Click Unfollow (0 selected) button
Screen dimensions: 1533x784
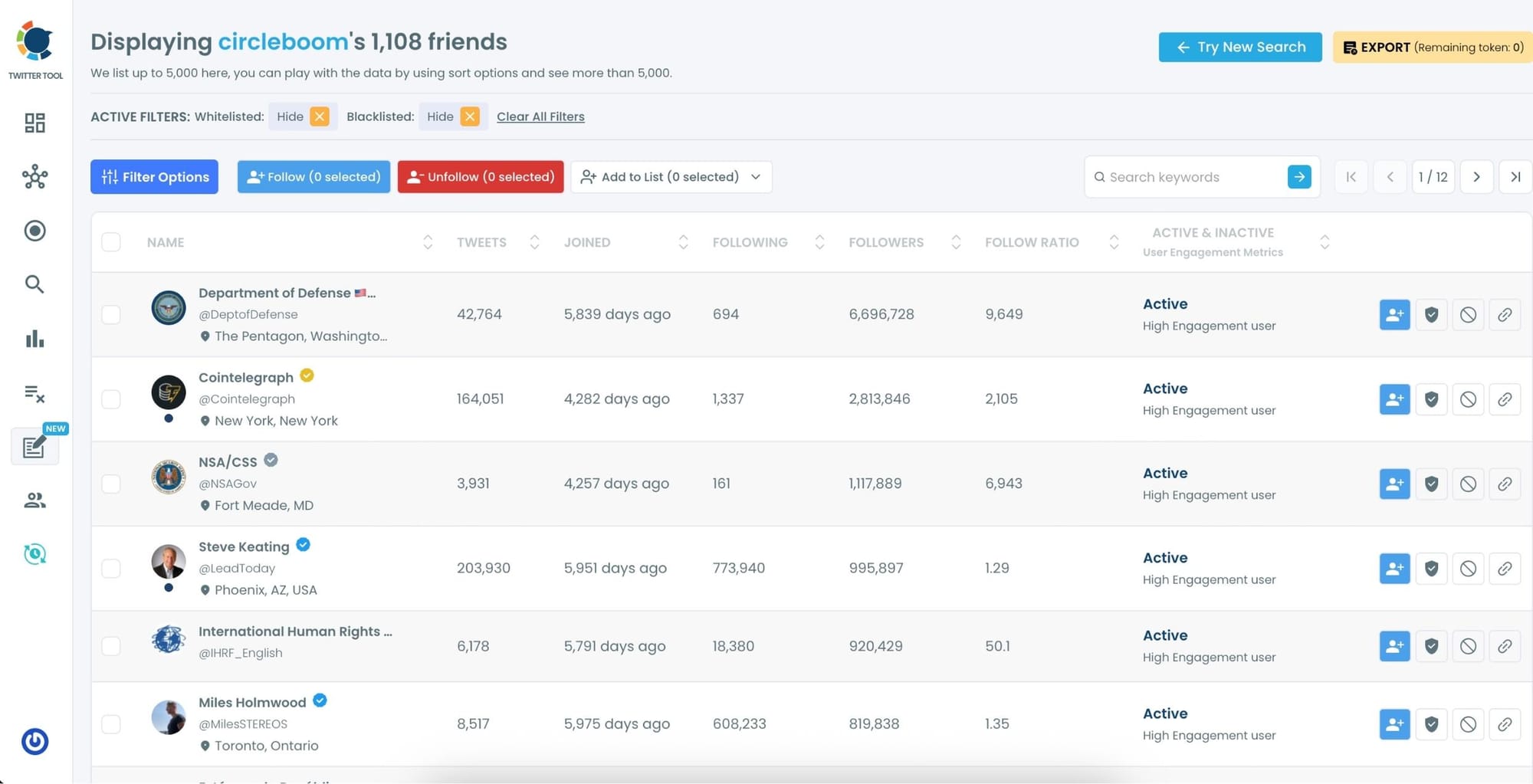point(481,177)
